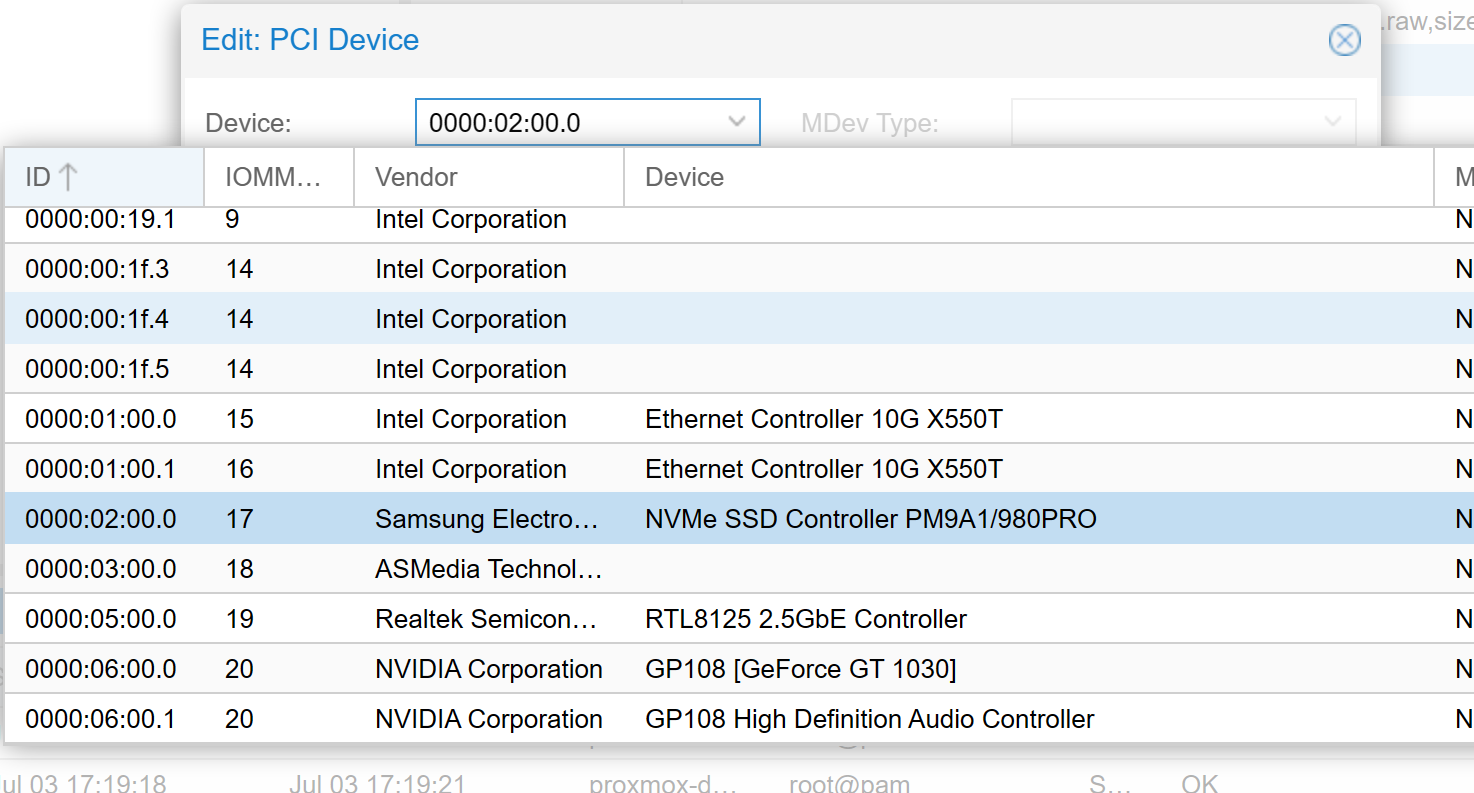This screenshot has width=1474, height=793.
Task: Choose NVIDIA GP108 GeForce GT 1030 device
Action: coord(800,669)
